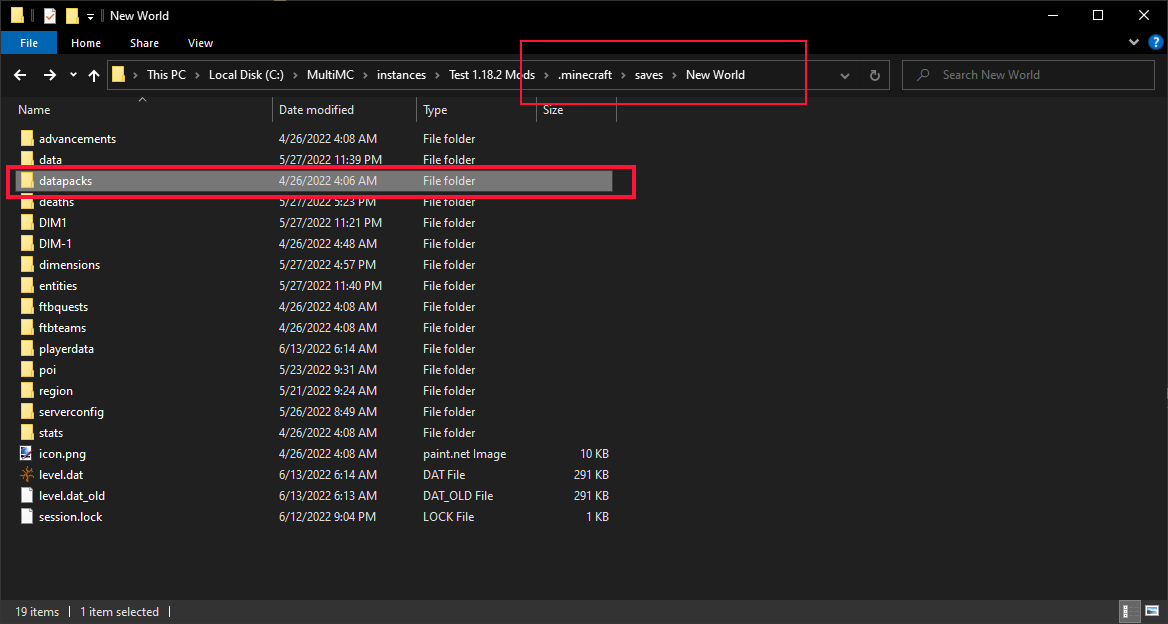Viewport: 1168px width, 624px height.
Task: Go up one folder level
Action: click(94, 75)
